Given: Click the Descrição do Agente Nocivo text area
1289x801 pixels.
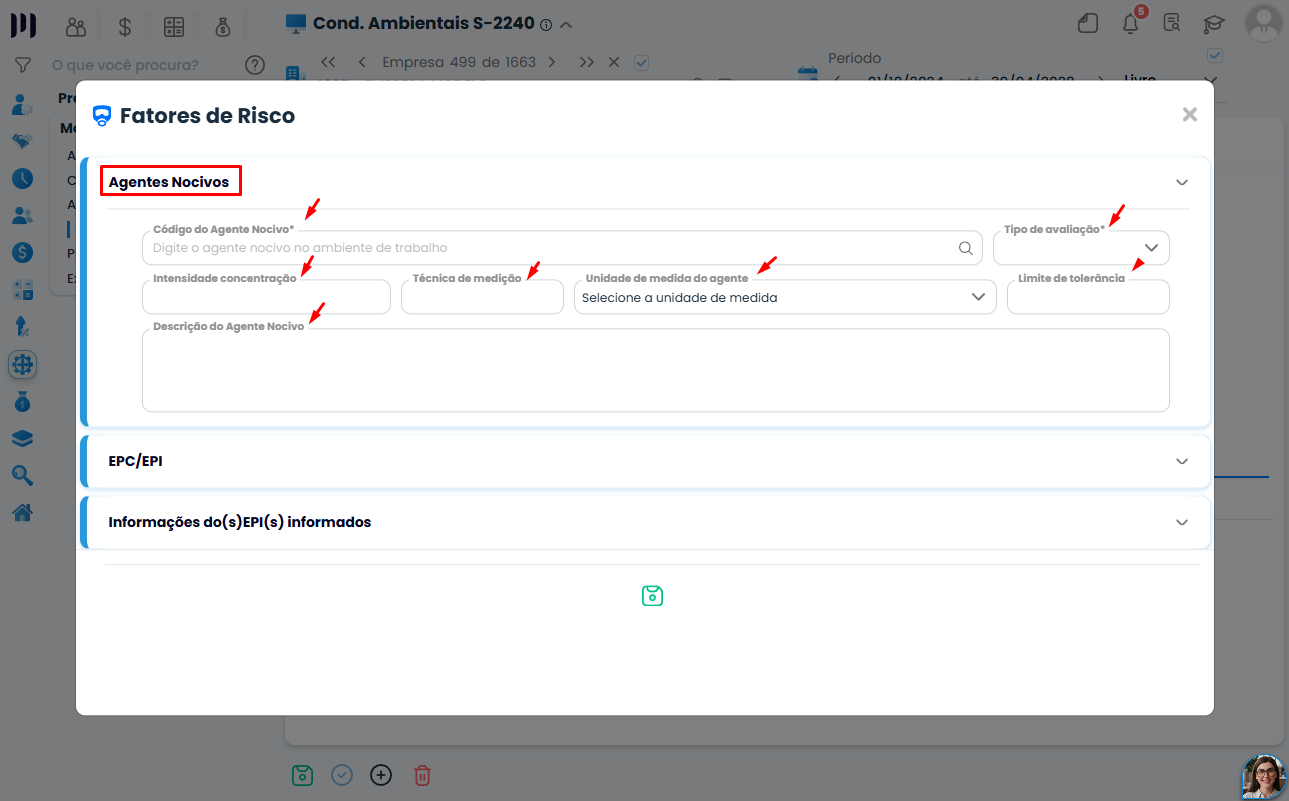Looking at the screenshot, I should pos(656,370).
